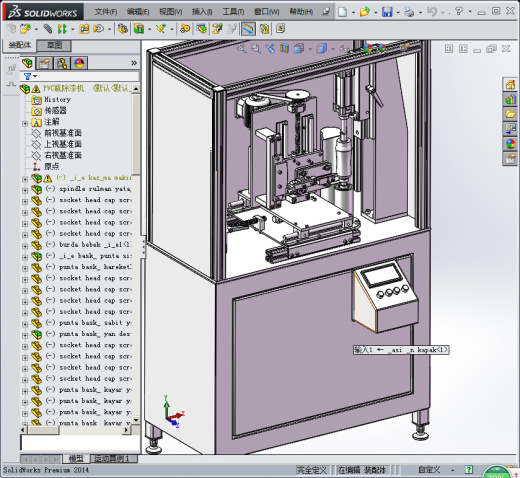This screenshot has height=478, width=520.
Task: Open the 文件(F) menu
Action: (x=106, y=12)
